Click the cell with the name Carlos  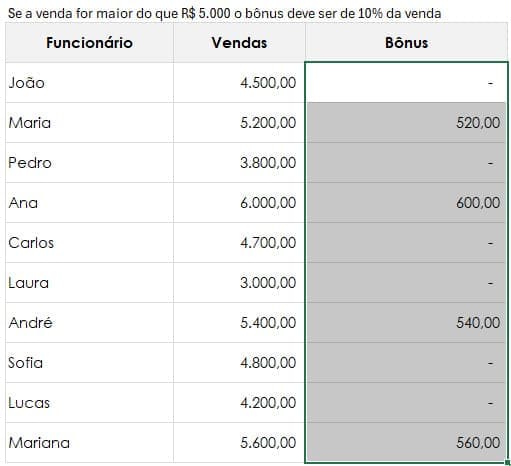(89, 243)
